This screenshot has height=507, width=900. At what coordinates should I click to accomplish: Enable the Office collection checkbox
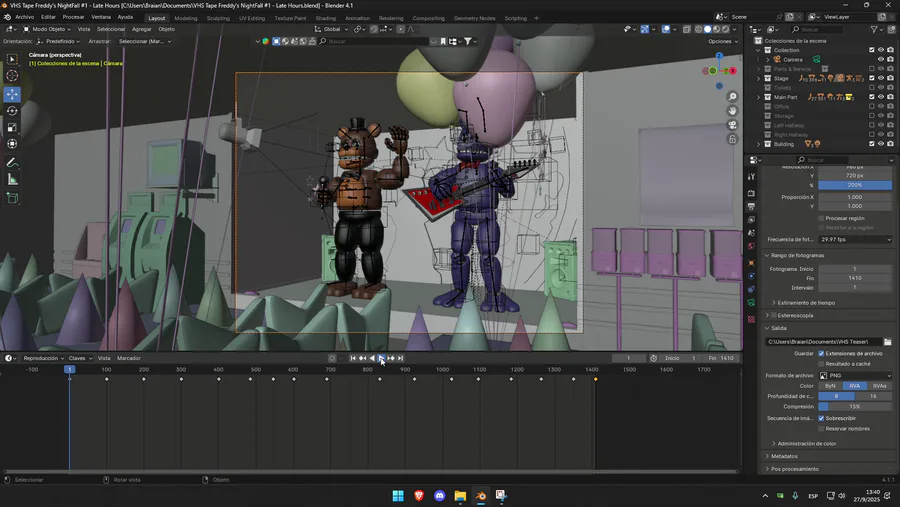pyautogui.click(x=872, y=106)
